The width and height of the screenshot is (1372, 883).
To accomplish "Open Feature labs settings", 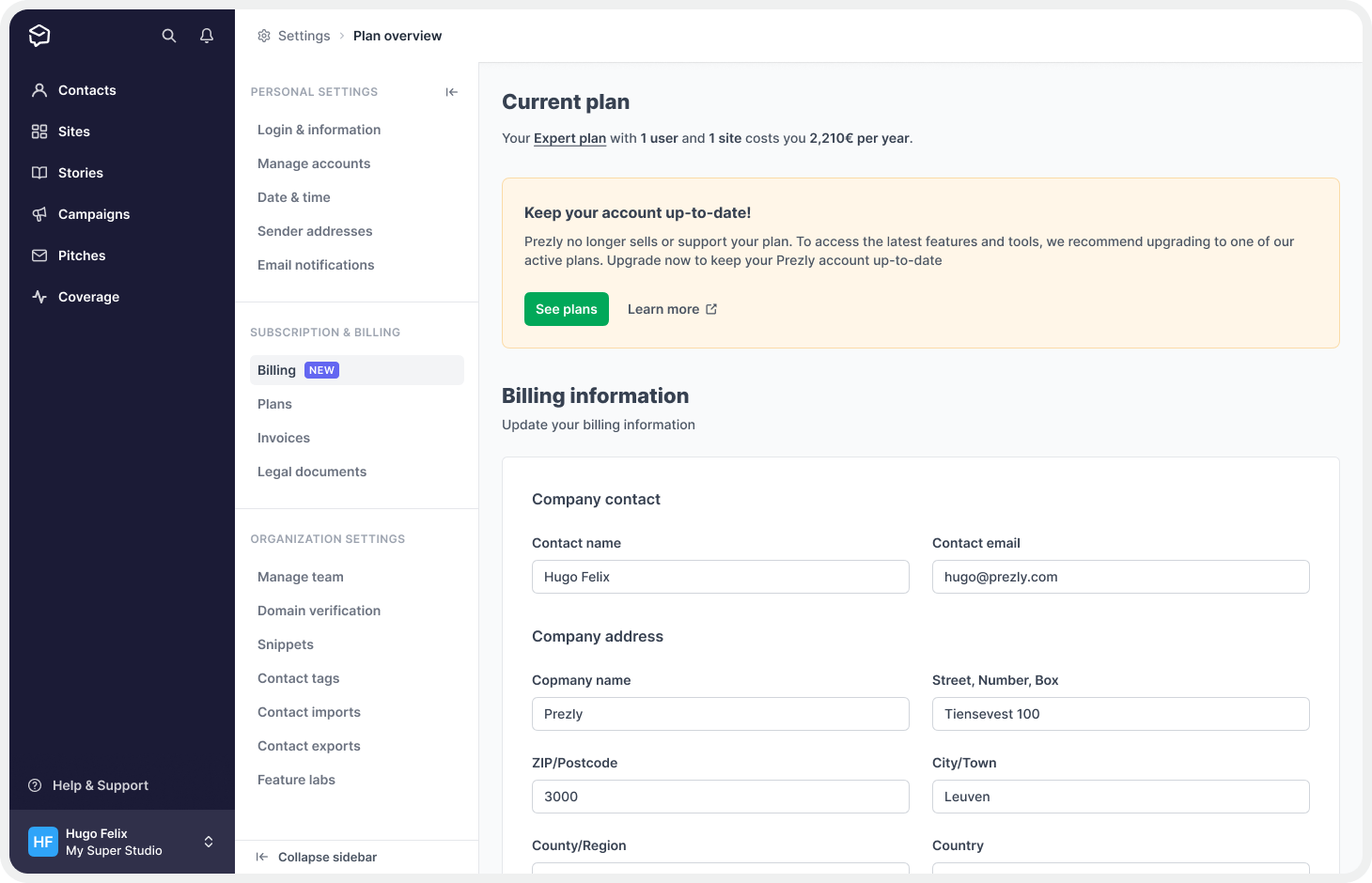I will pyautogui.click(x=296, y=780).
